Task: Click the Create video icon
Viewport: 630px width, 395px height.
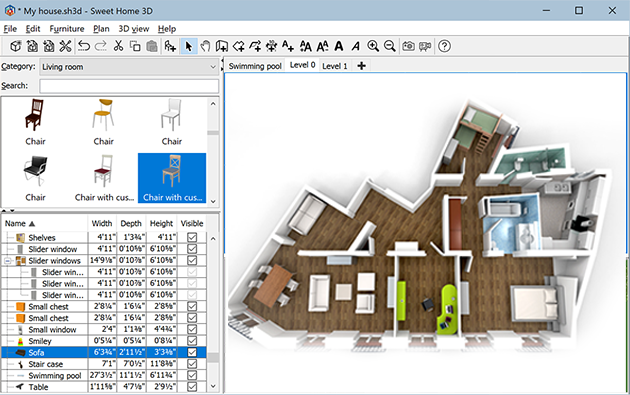Action: [425, 46]
